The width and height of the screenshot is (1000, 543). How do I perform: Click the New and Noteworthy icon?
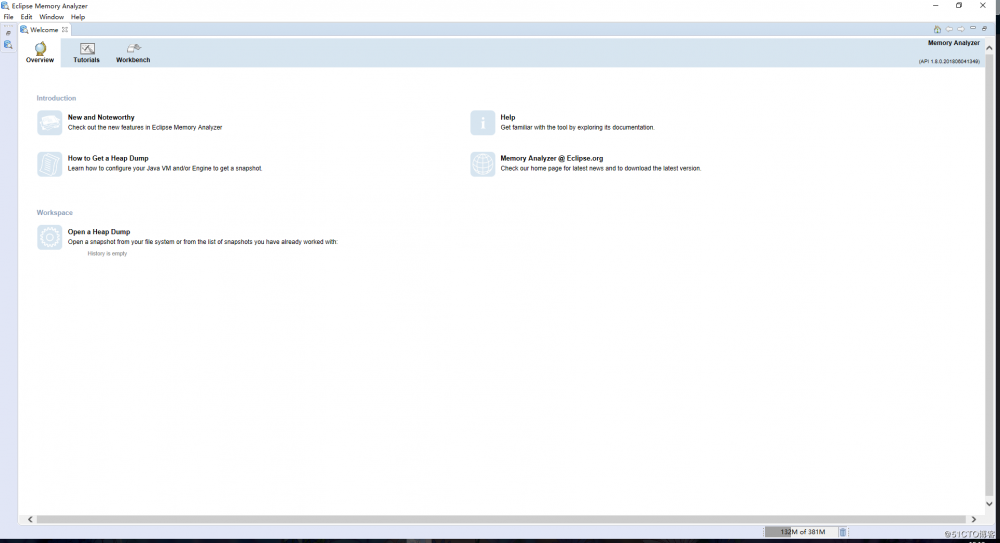(49, 123)
